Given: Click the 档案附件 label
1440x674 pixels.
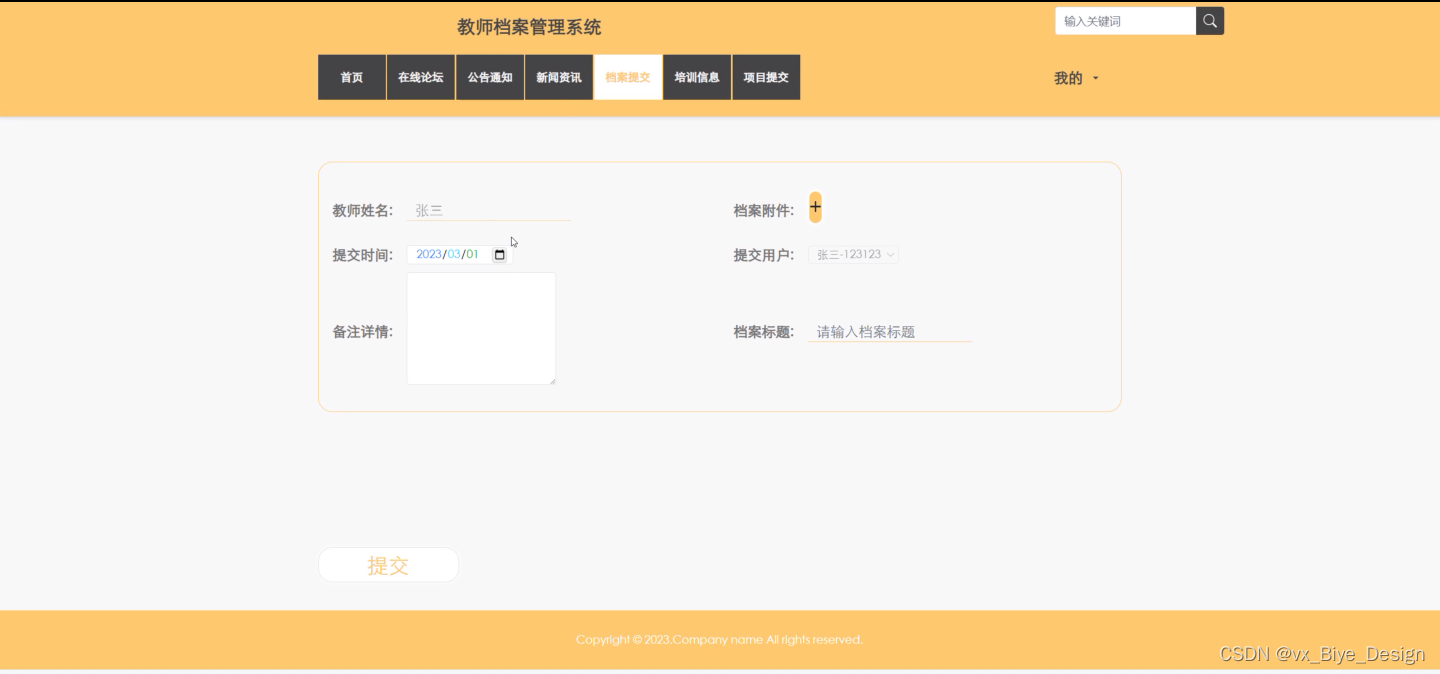Looking at the screenshot, I should pos(764,210).
